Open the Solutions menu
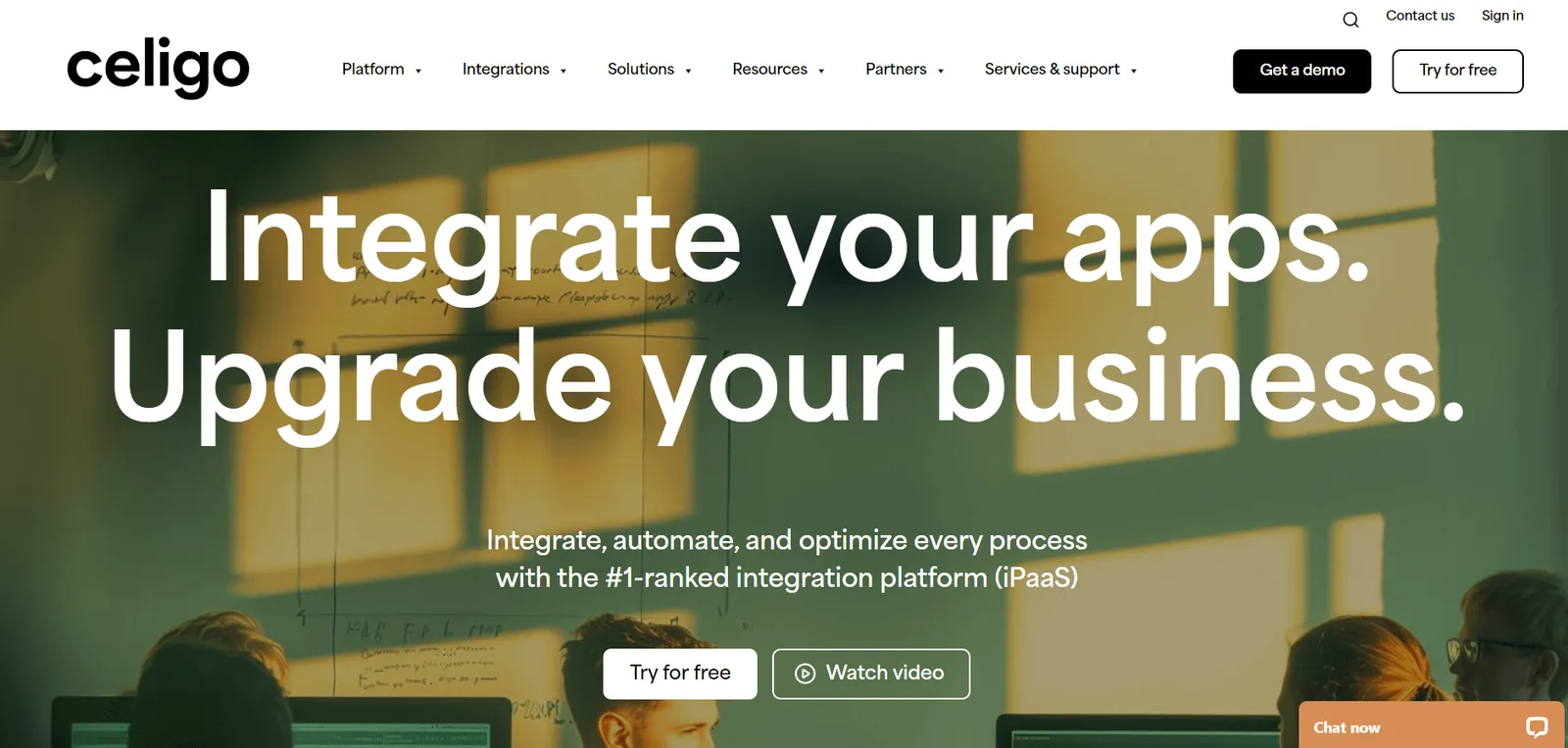The image size is (1568, 748). [x=641, y=70]
